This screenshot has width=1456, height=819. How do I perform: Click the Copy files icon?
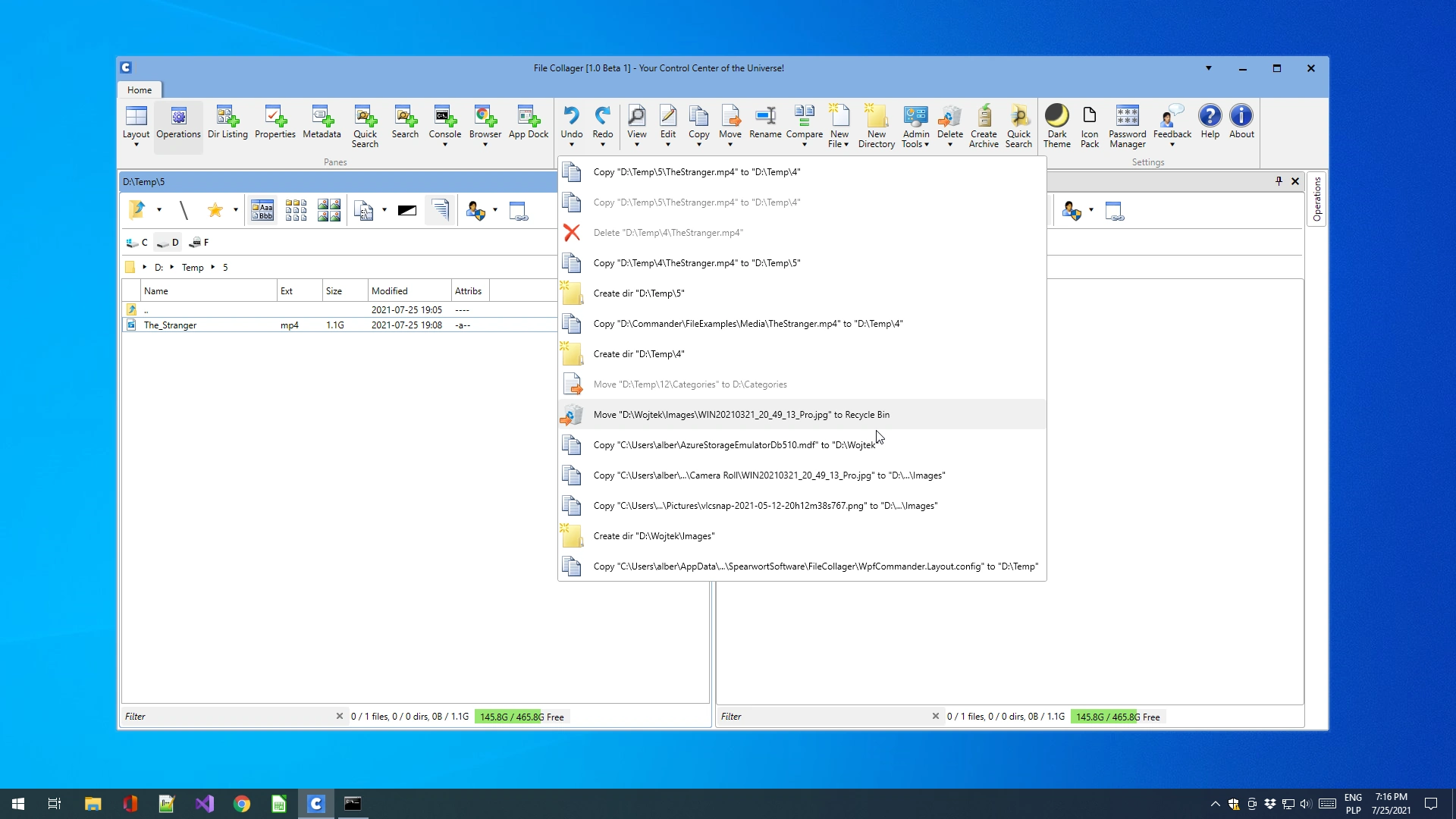(698, 115)
